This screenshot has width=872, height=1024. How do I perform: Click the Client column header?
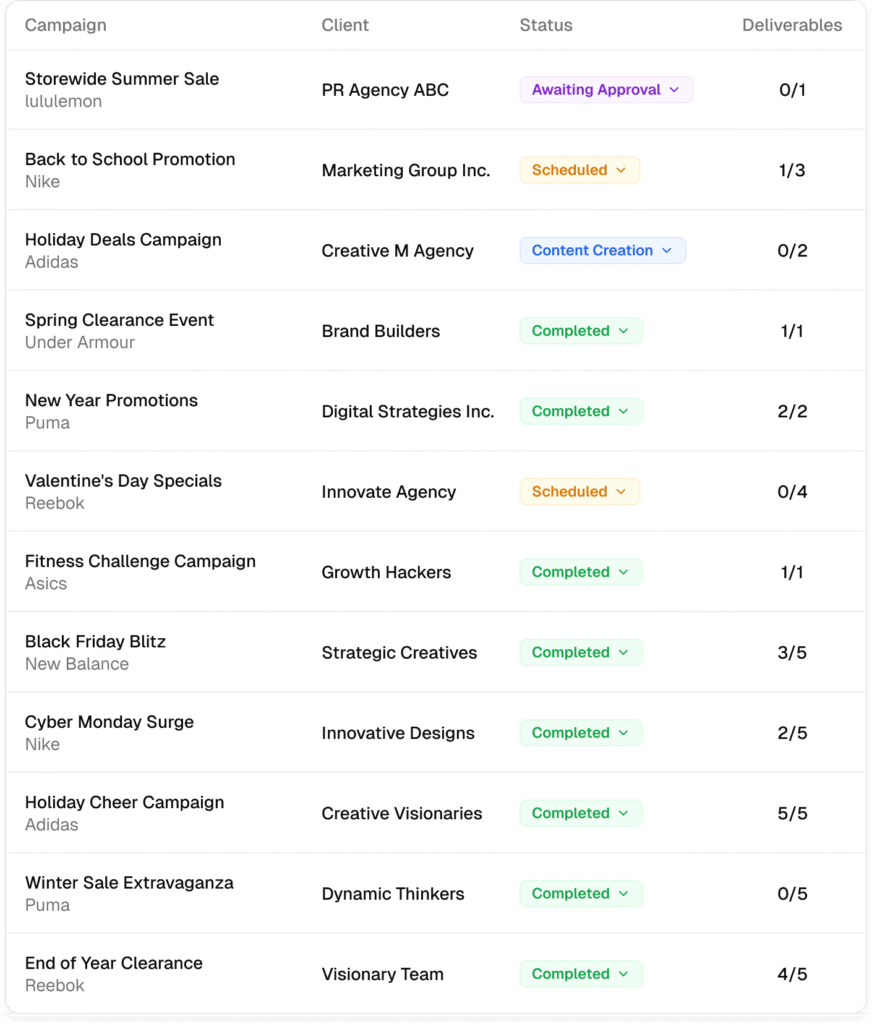coord(345,25)
